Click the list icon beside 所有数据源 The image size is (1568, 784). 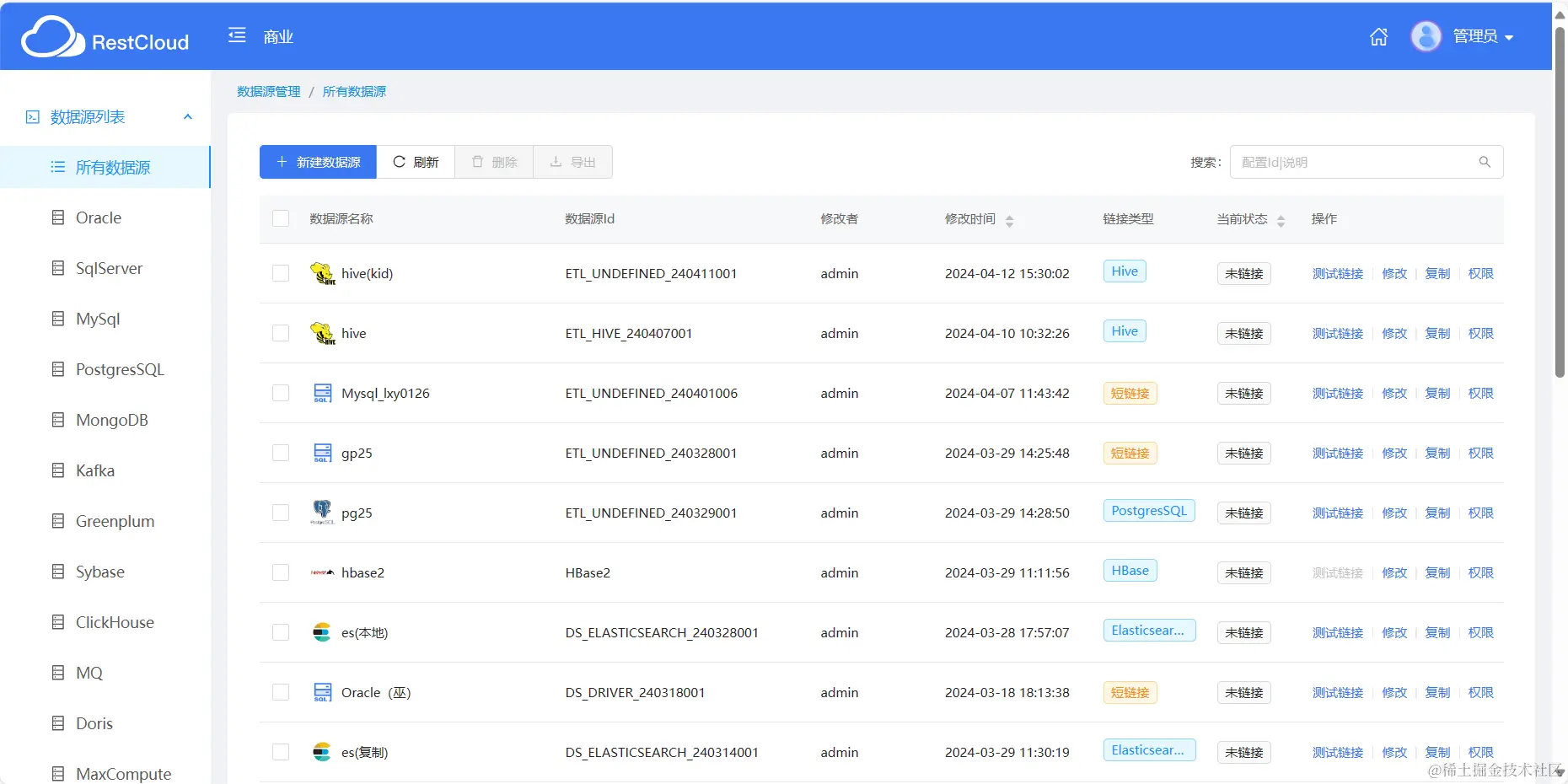pyautogui.click(x=58, y=167)
